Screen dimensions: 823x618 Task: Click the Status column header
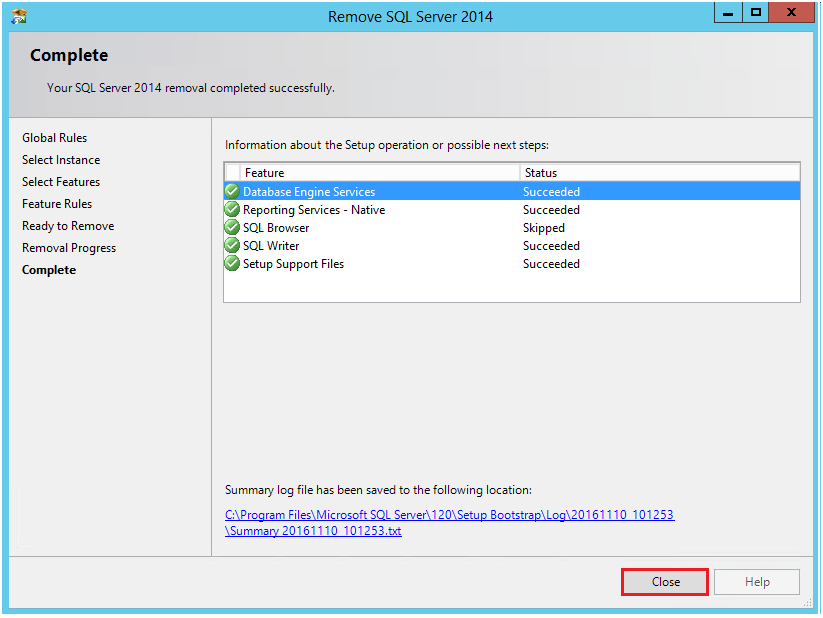click(x=660, y=173)
